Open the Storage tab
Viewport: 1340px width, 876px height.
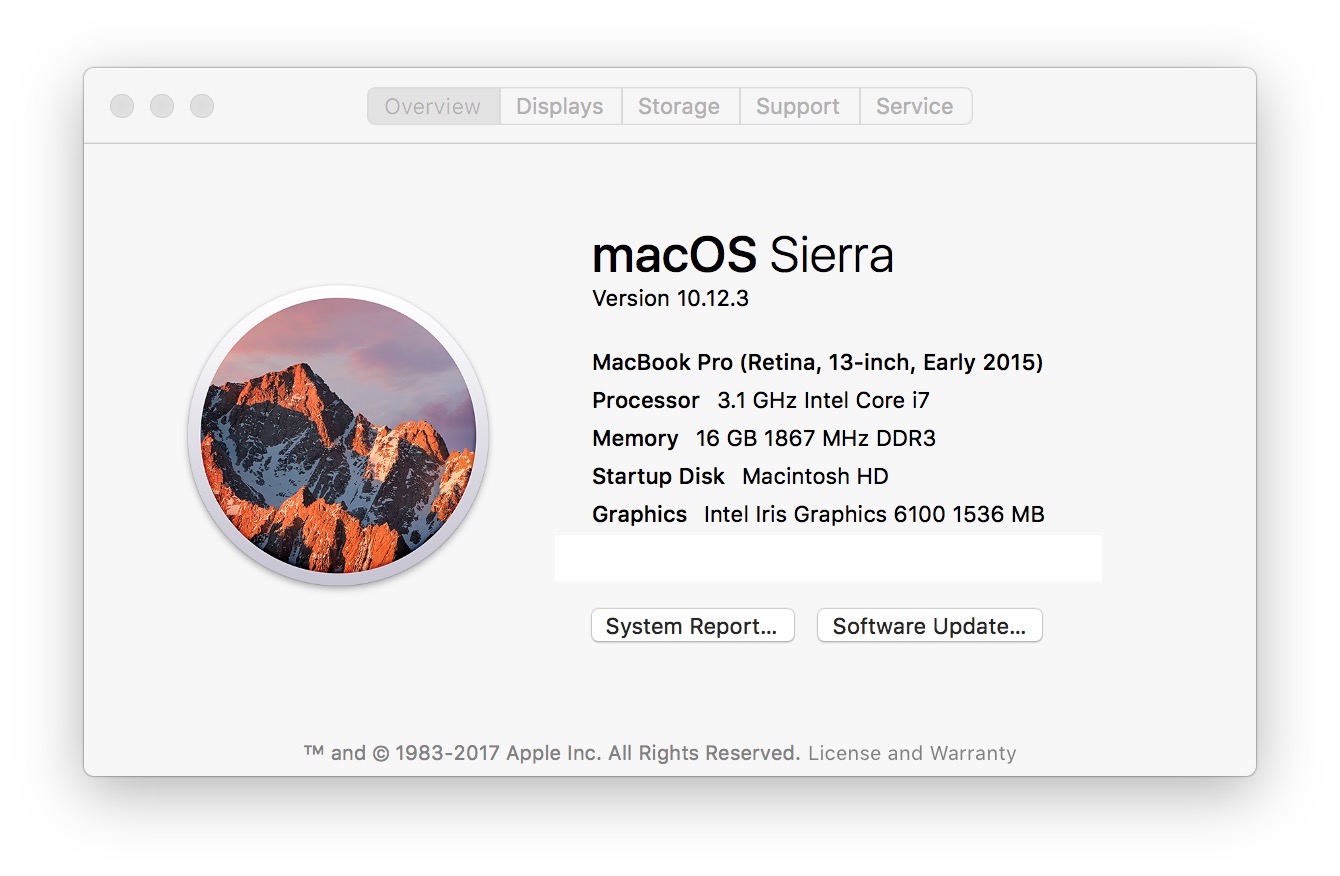pos(680,106)
